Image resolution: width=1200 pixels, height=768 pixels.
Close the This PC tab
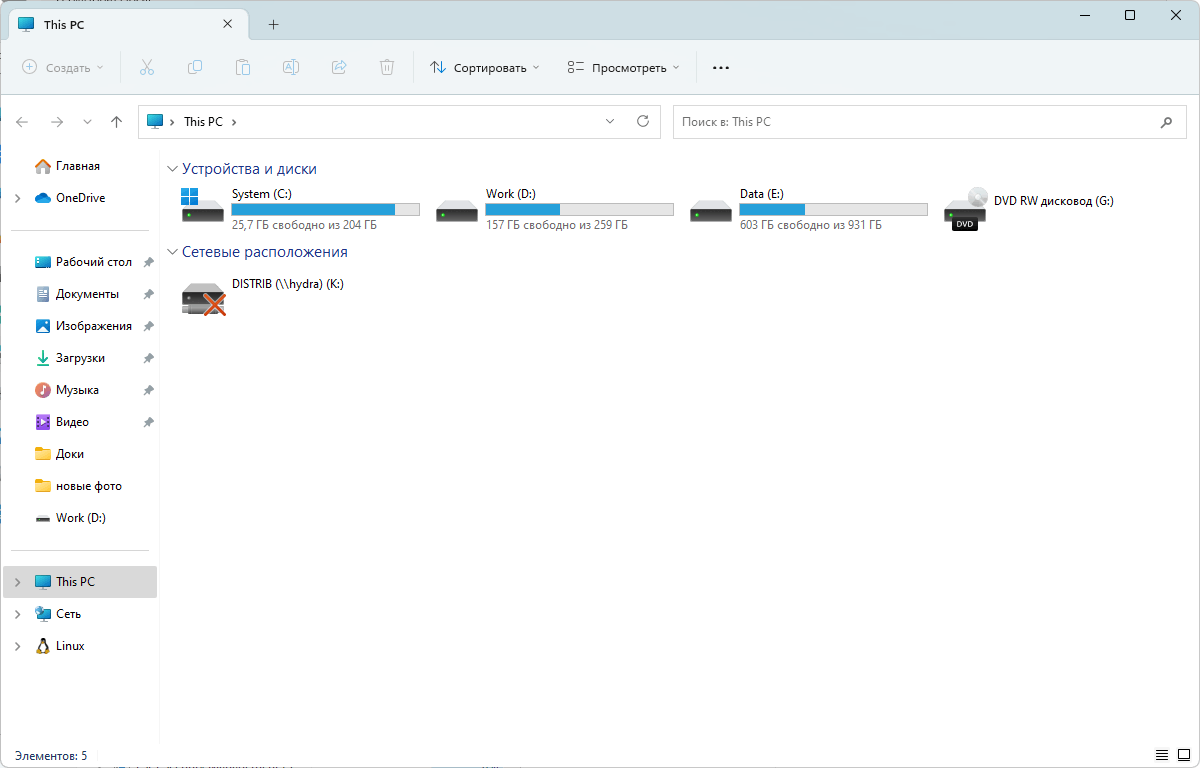point(229,24)
